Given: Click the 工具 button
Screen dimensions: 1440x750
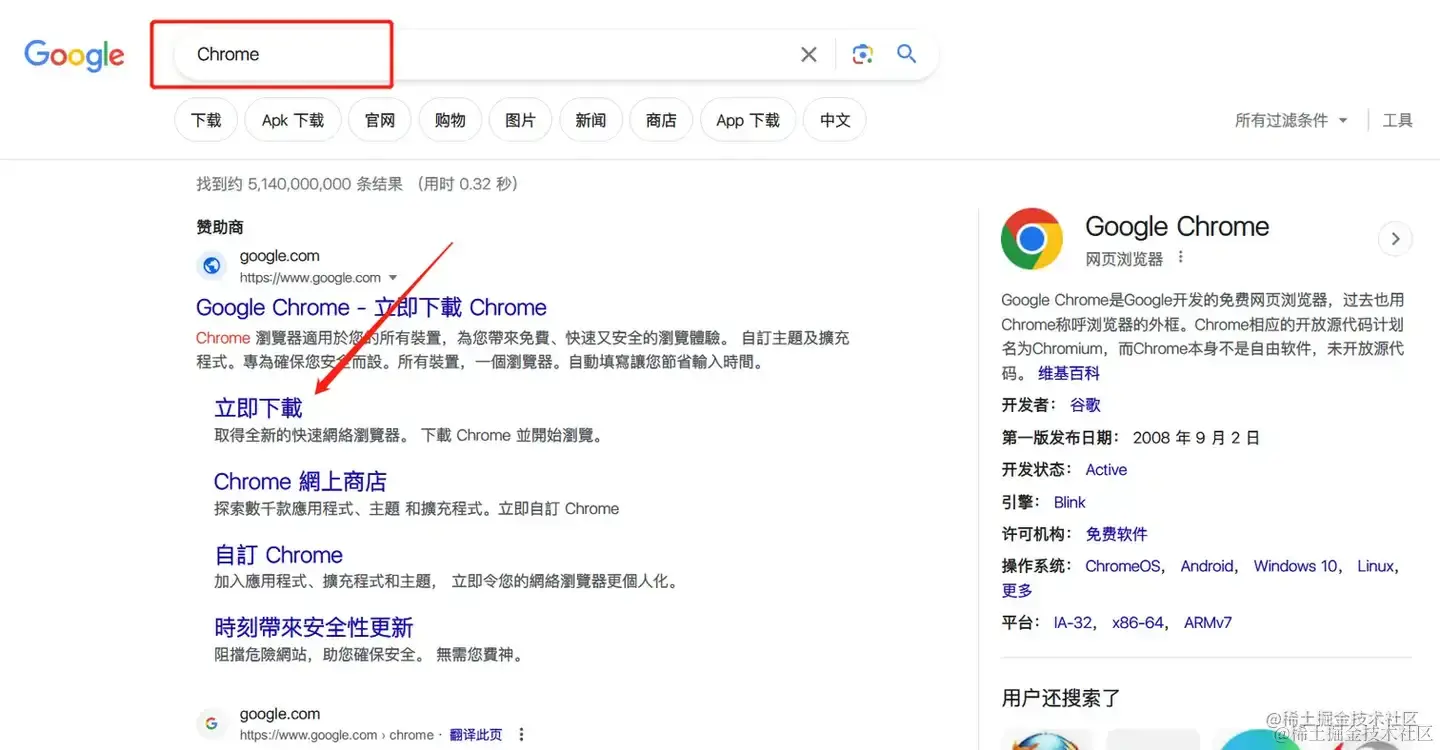Looking at the screenshot, I should (1397, 120).
